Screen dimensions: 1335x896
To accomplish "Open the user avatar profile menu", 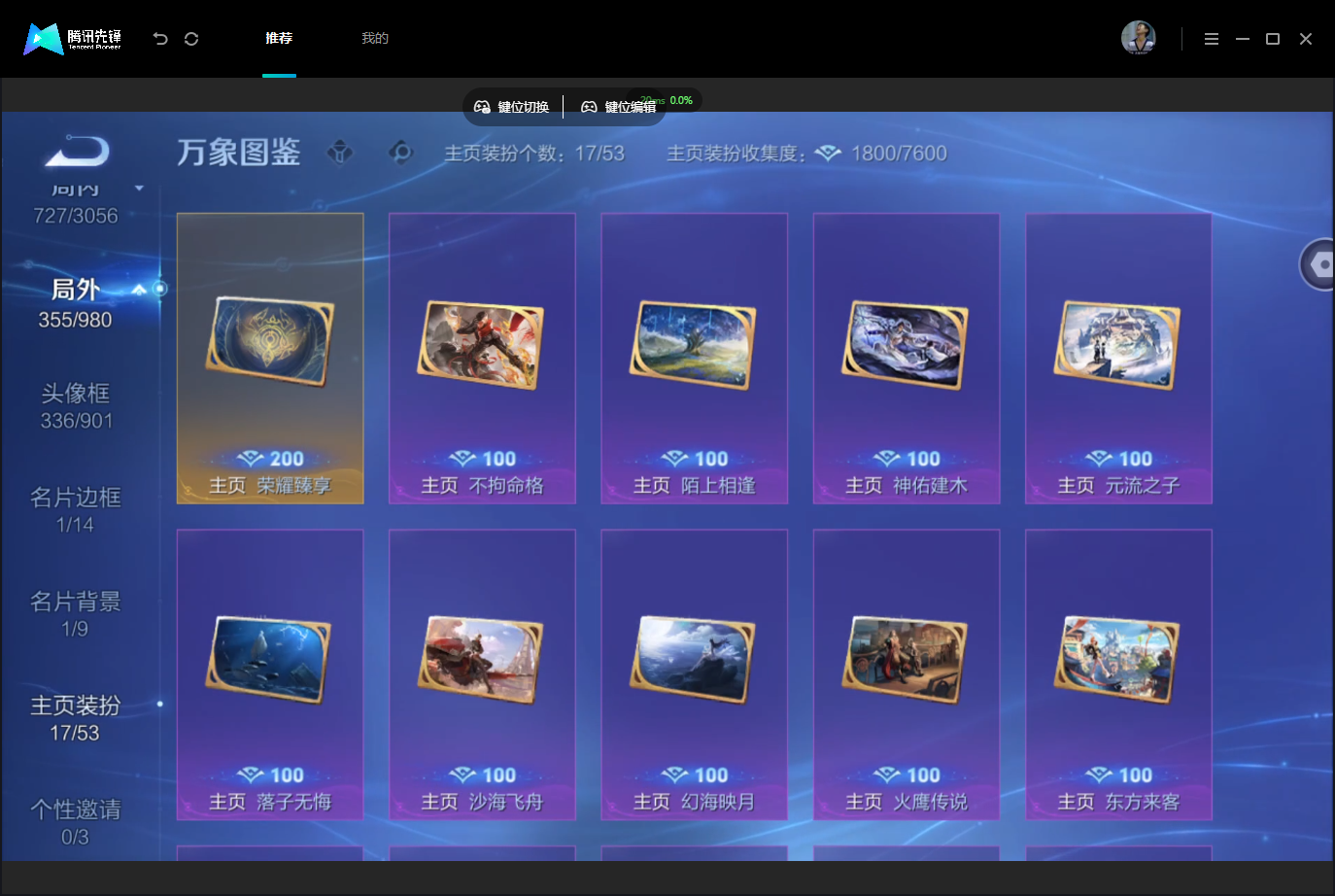I will (x=1139, y=38).
